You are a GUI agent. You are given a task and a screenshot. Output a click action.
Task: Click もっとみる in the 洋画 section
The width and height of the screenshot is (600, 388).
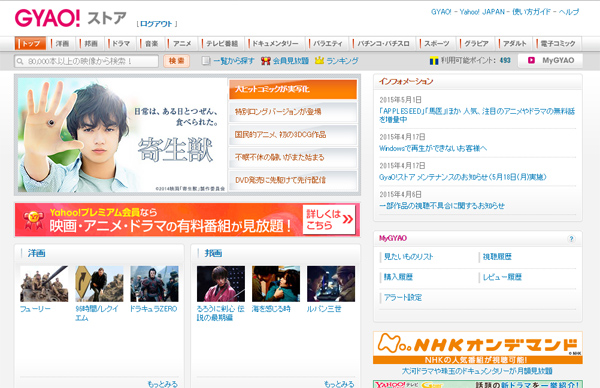162,384
